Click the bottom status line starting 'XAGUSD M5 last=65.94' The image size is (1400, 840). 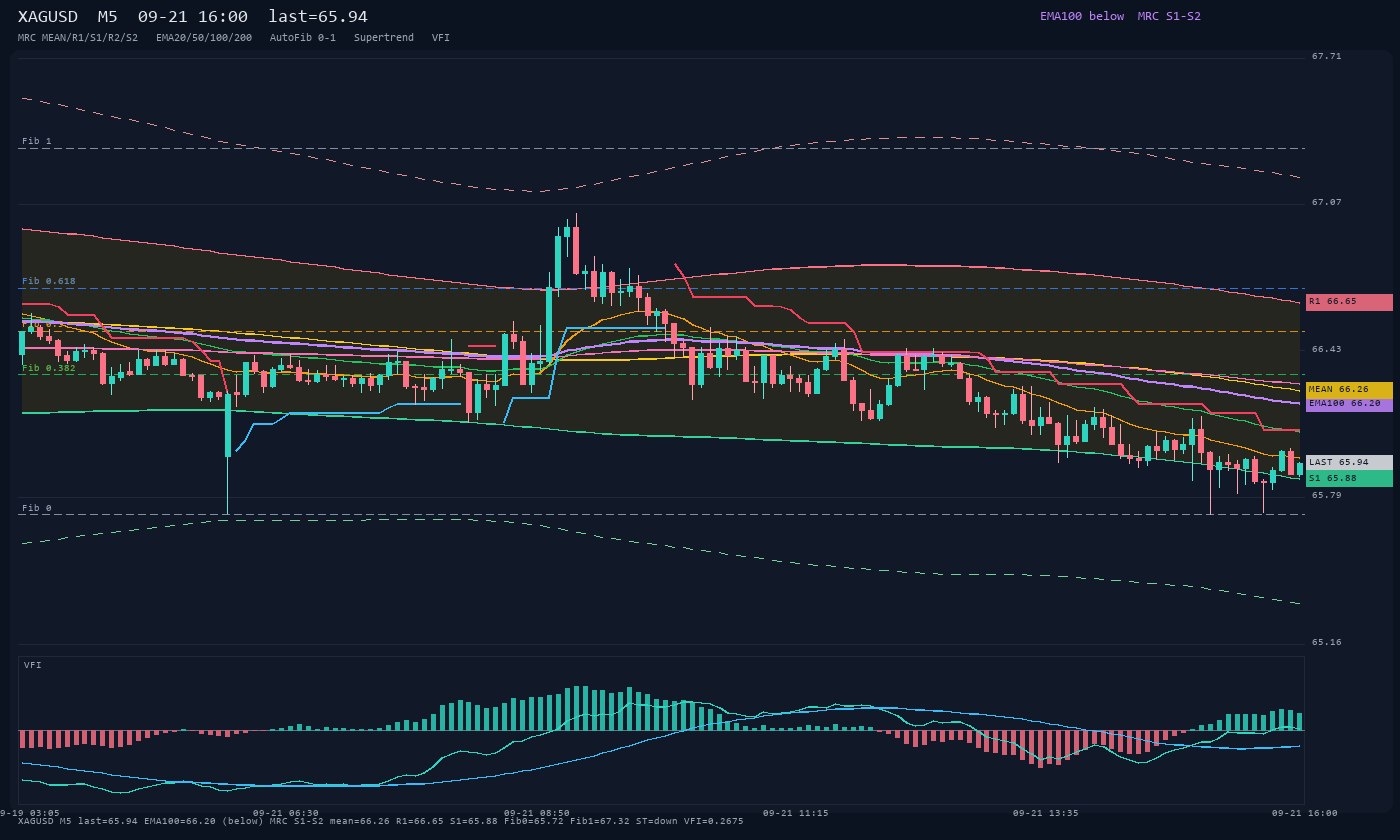(x=381, y=822)
